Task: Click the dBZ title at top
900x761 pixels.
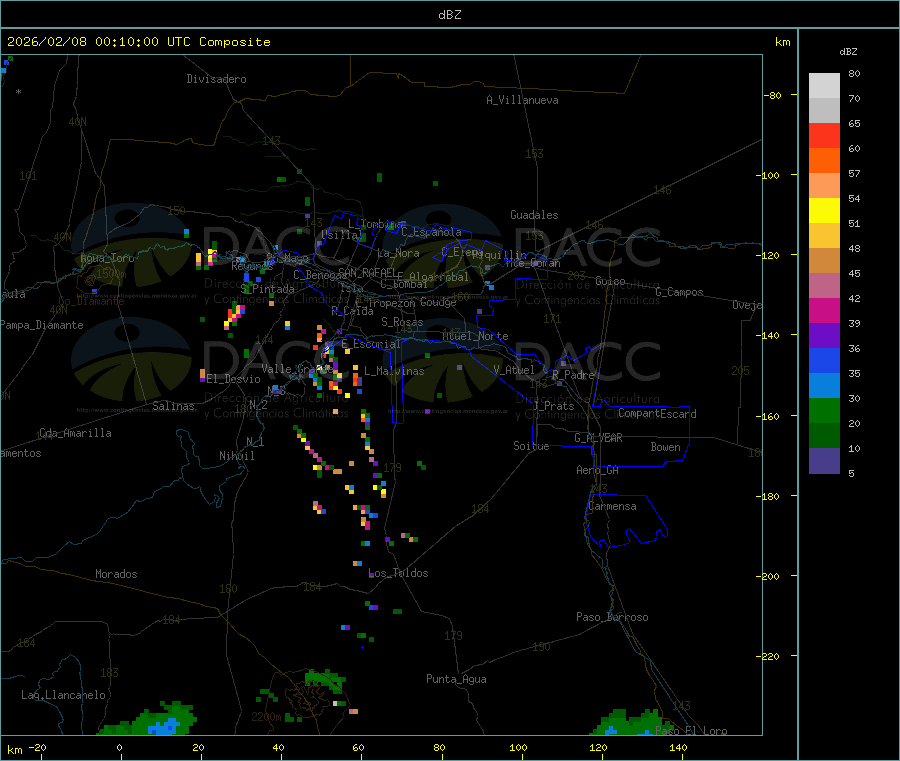Action: 449,15
